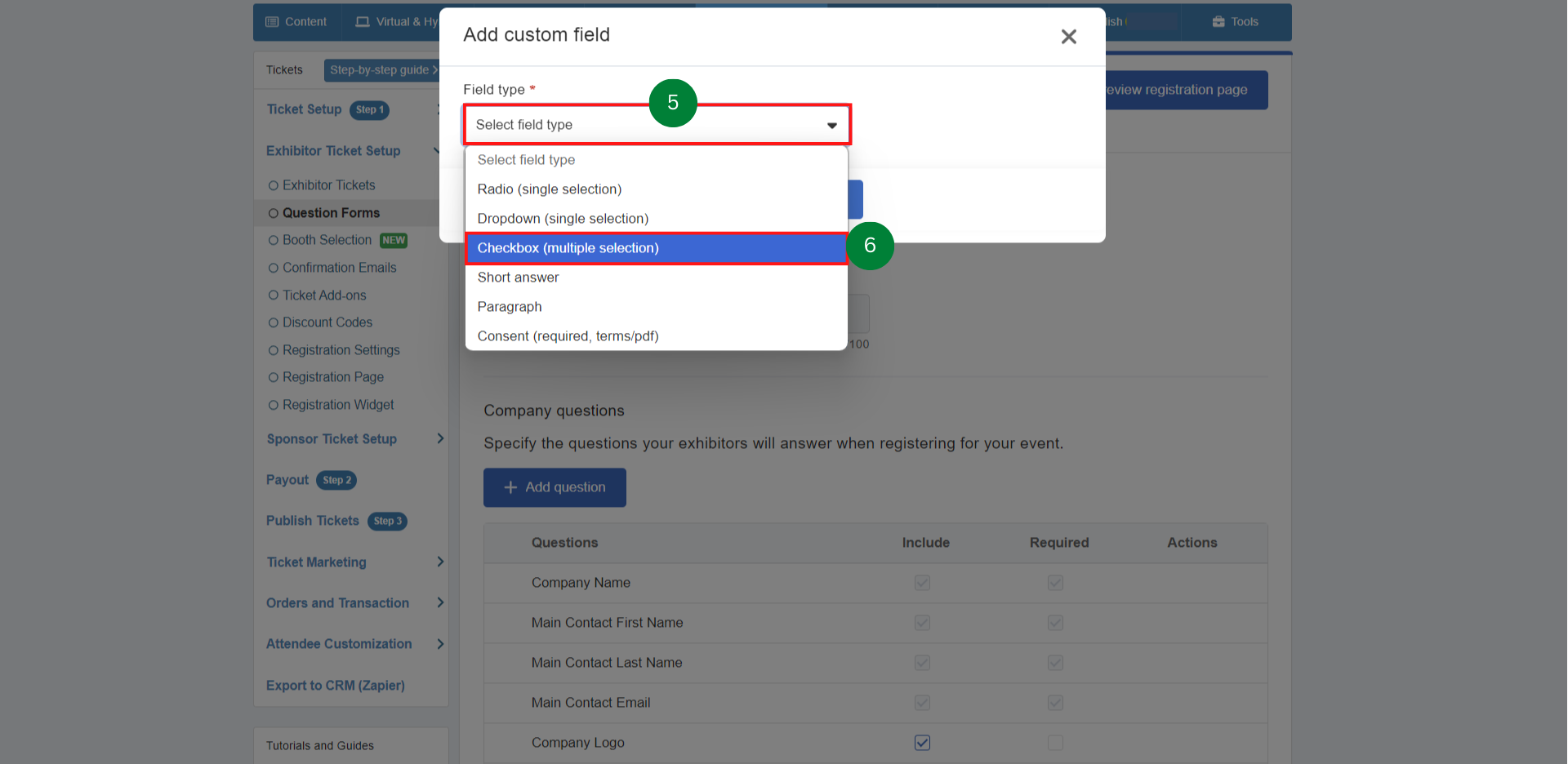Image resolution: width=1568 pixels, height=764 pixels.
Task: Toggle Company Logo Required checkbox
Action: pos(1056,743)
